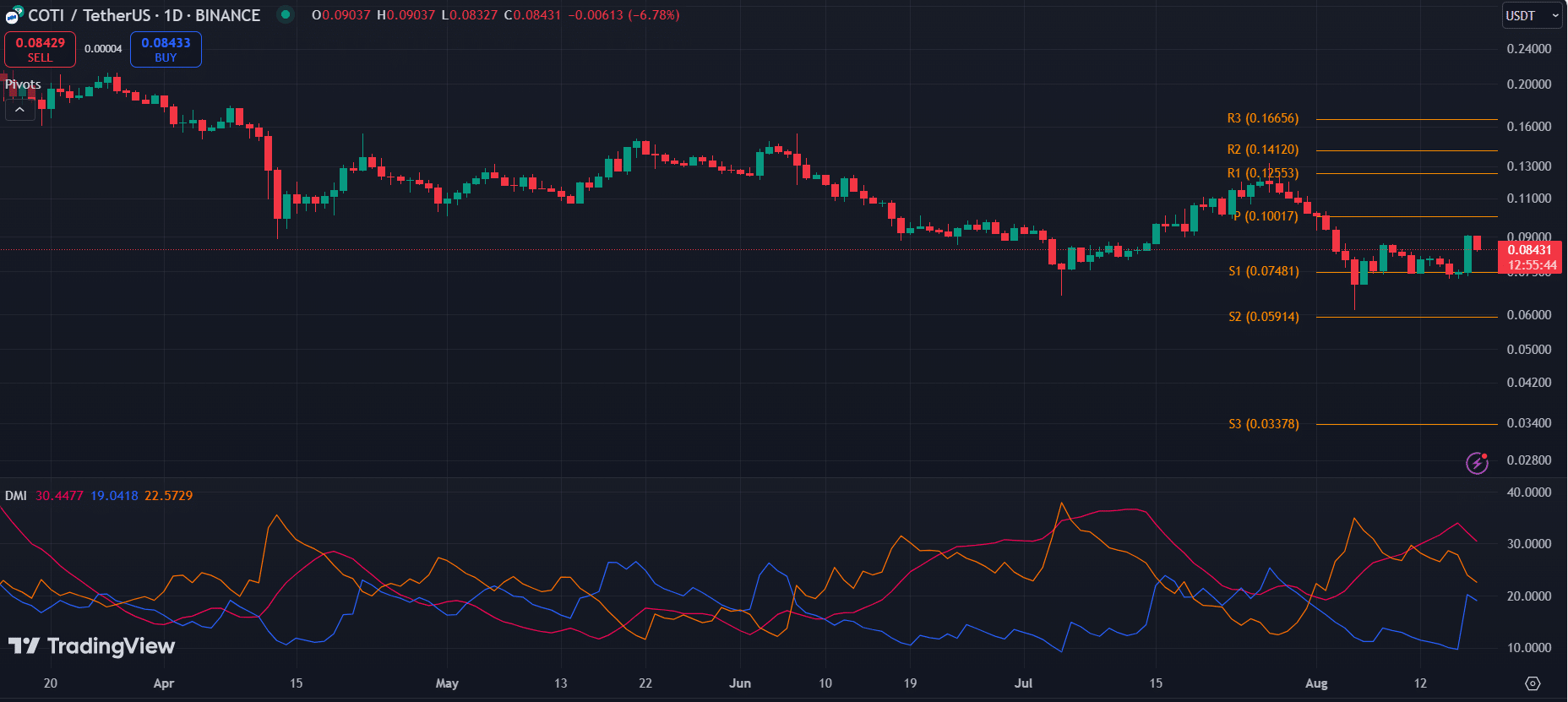The image size is (1568, 702).
Task: Click the TradingView logo
Action: tap(91, 646)
